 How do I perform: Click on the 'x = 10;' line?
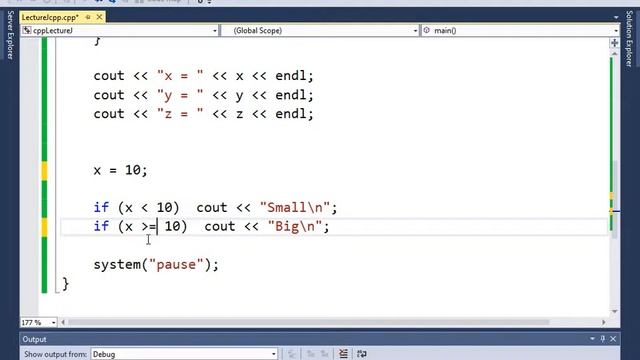click(120, 170)
